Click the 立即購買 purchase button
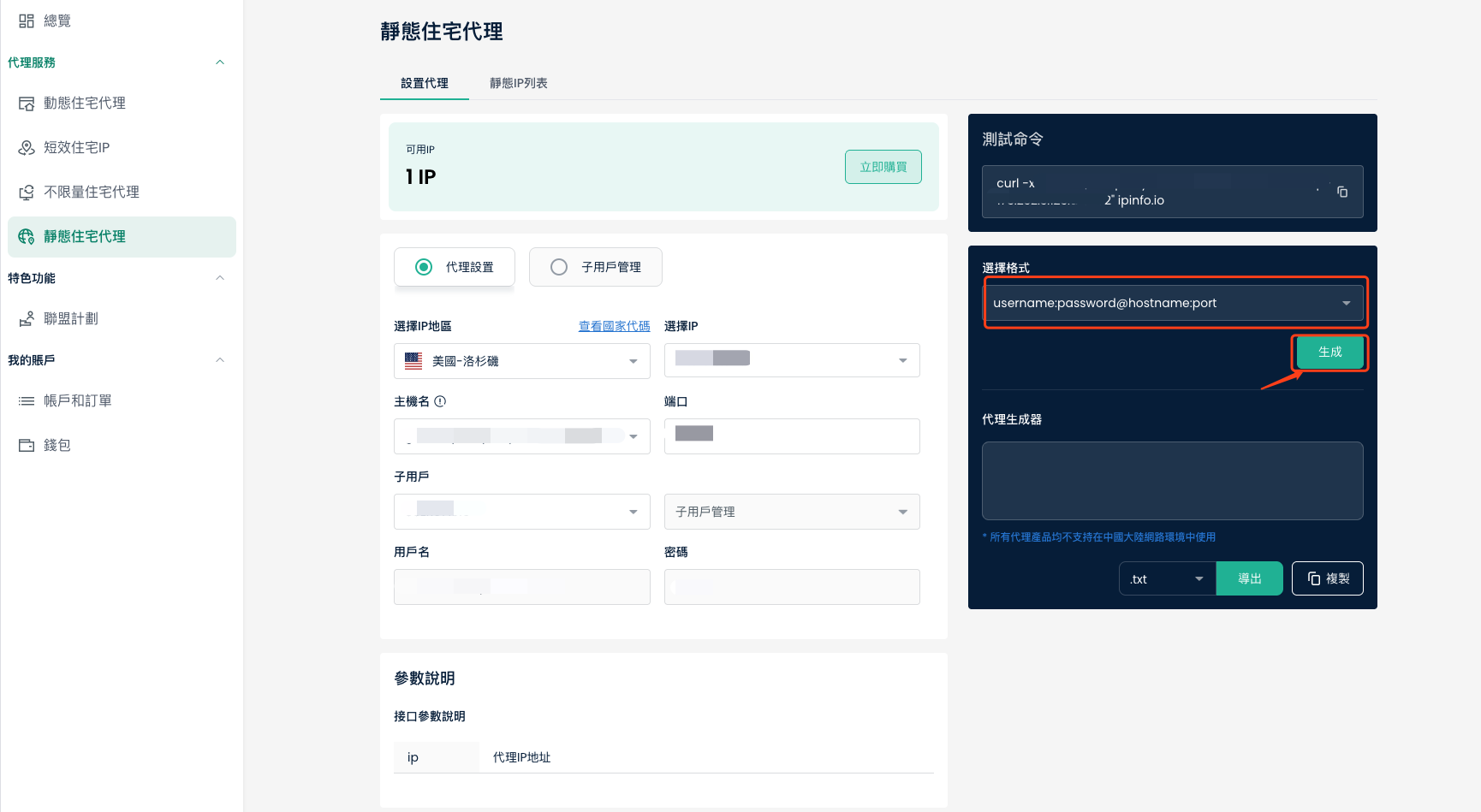The height and width of the screenshot is (812, 1481). (x=883, y=167)
